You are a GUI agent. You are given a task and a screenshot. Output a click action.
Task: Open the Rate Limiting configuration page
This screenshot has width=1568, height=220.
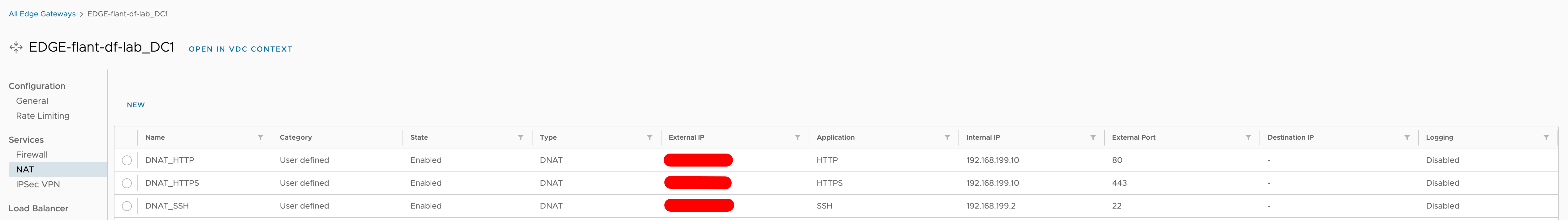pos(42,116)
